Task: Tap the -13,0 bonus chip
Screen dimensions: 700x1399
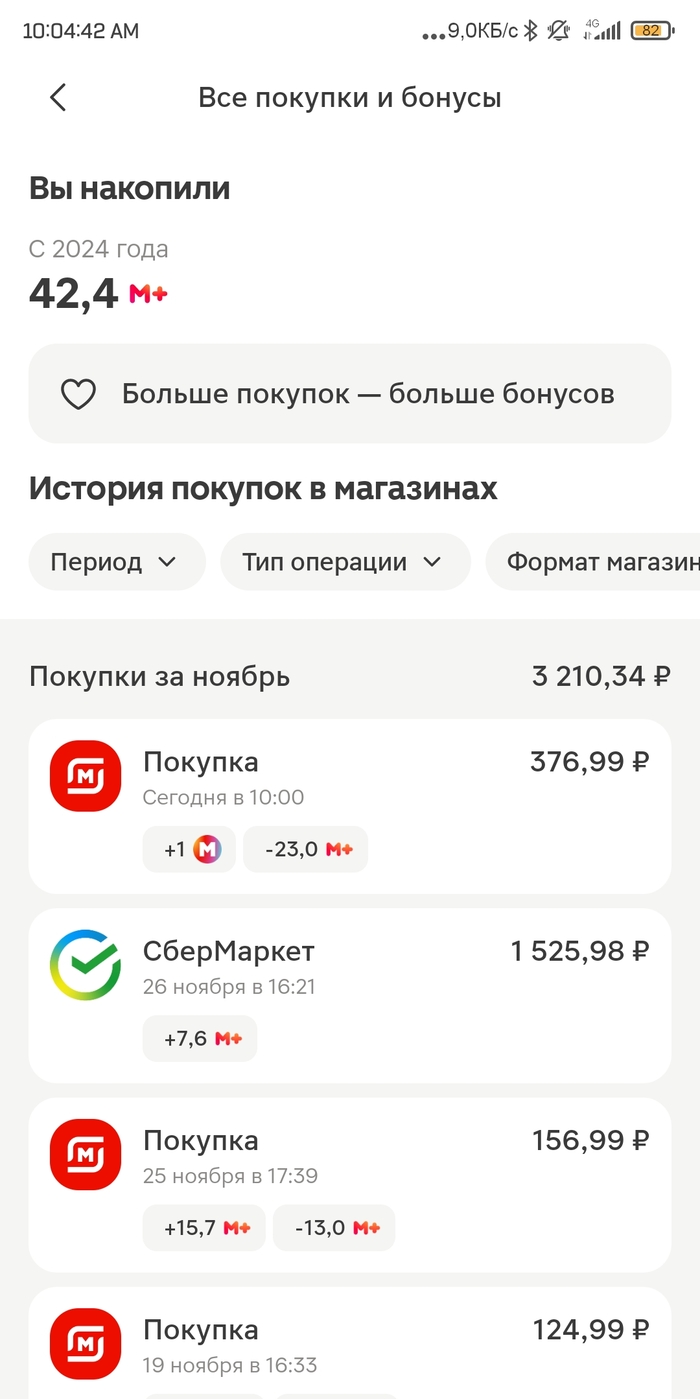Action: 334,1228
